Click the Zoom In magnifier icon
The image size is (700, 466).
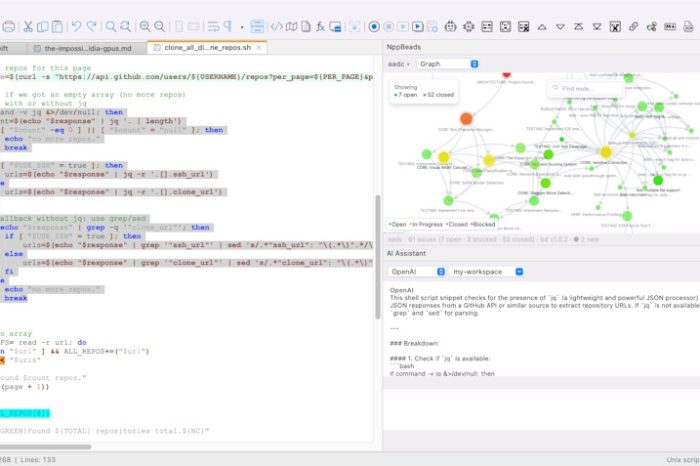[x=145, y=26]
